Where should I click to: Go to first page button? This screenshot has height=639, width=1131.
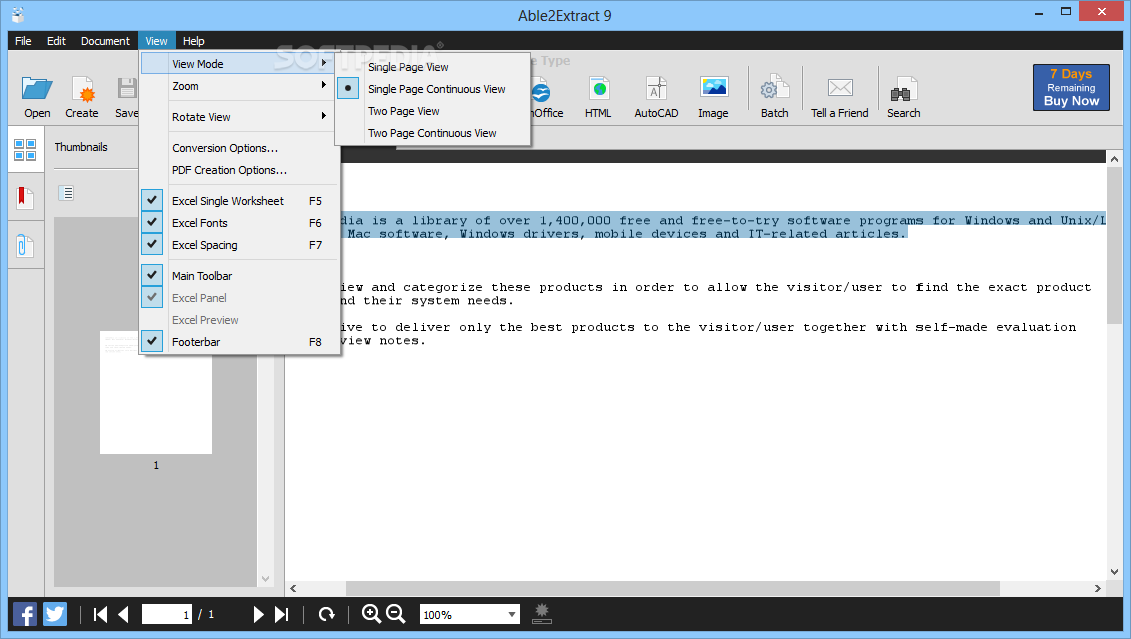[100, 614]
